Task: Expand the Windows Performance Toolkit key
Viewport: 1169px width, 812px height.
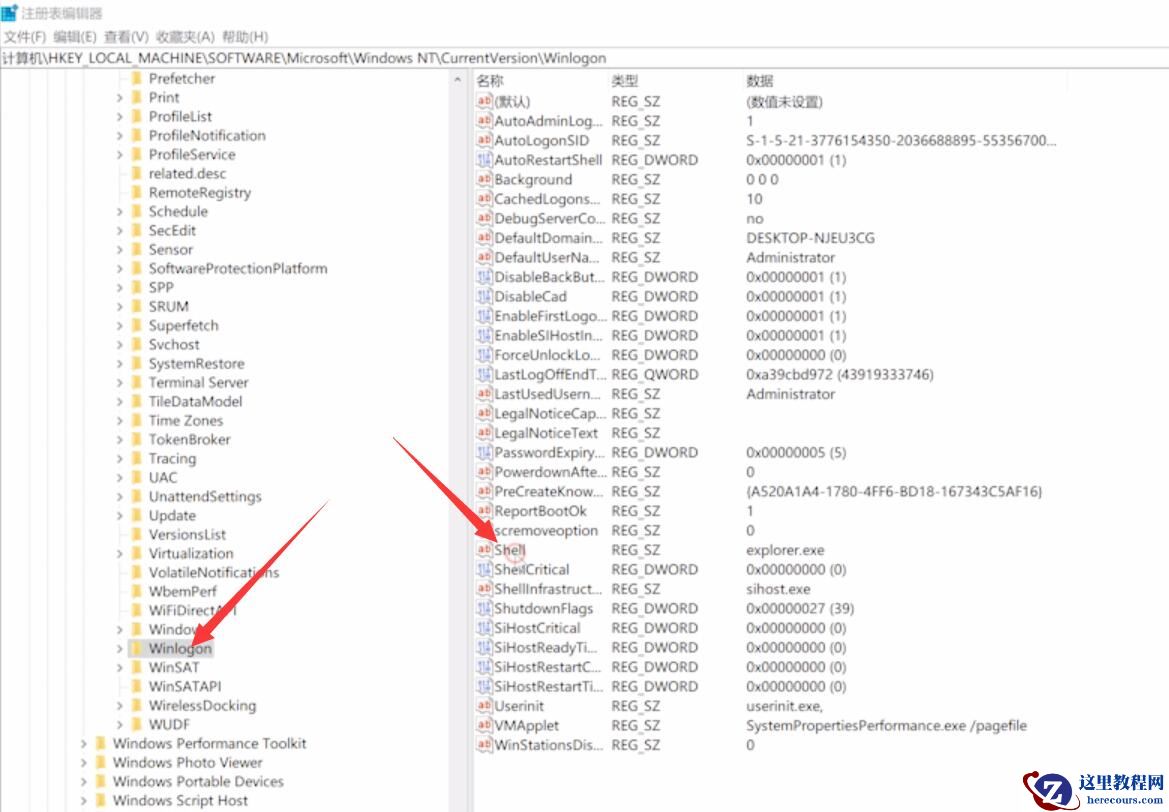Action: tap(84, 743)
